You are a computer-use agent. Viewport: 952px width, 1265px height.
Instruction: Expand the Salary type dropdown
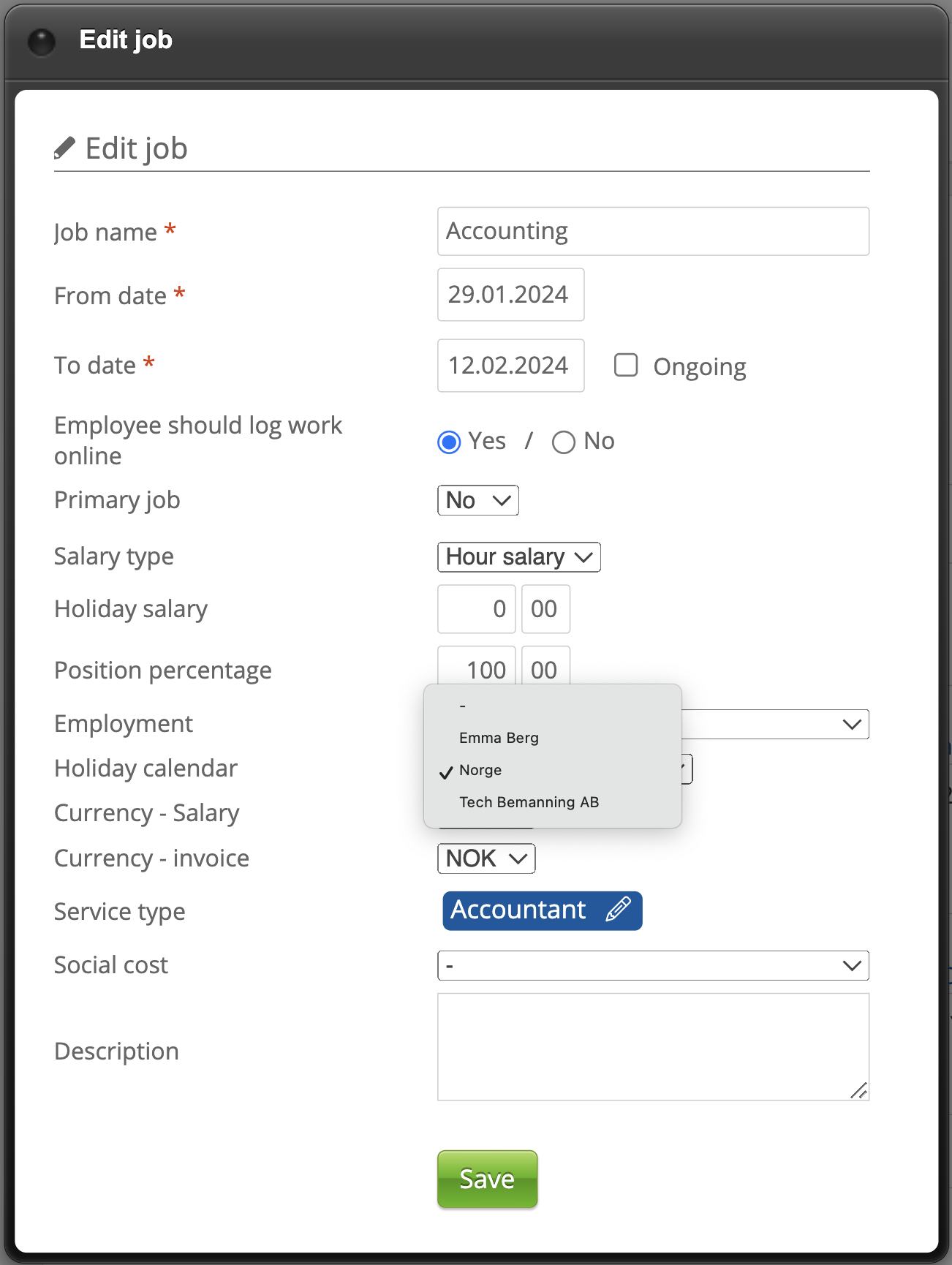coord(518,557)
